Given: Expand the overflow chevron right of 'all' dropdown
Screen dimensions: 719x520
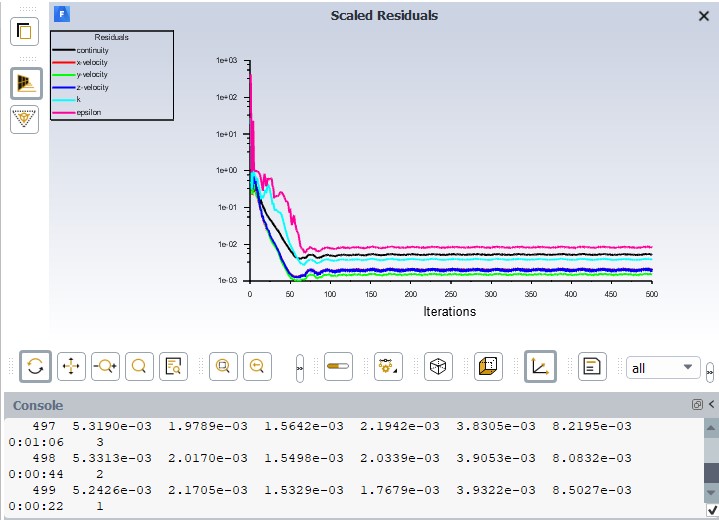Looking at the screenshot, I should [710, 372].
